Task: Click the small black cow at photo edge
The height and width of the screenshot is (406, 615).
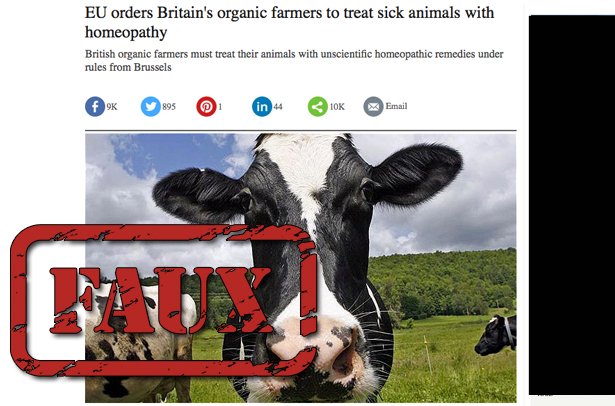Action: click(496, 335)
